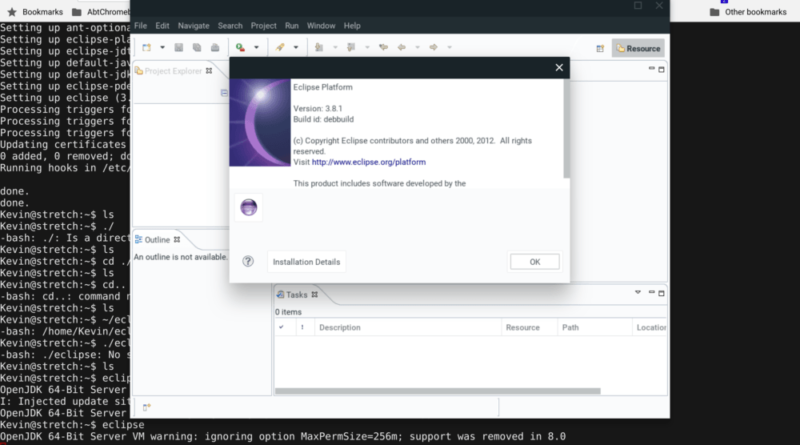Switch to the Resource perspective
Screen dimensions: 800x445
click(638, 48)
